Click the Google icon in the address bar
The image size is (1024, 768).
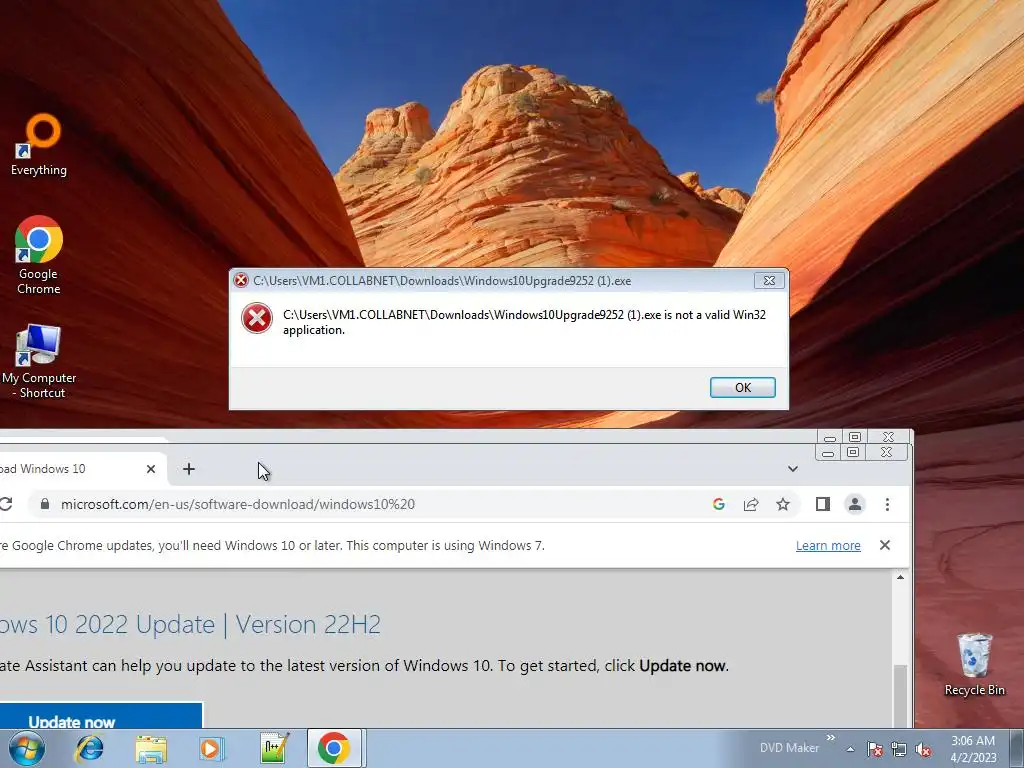click(x=718, y=504)
